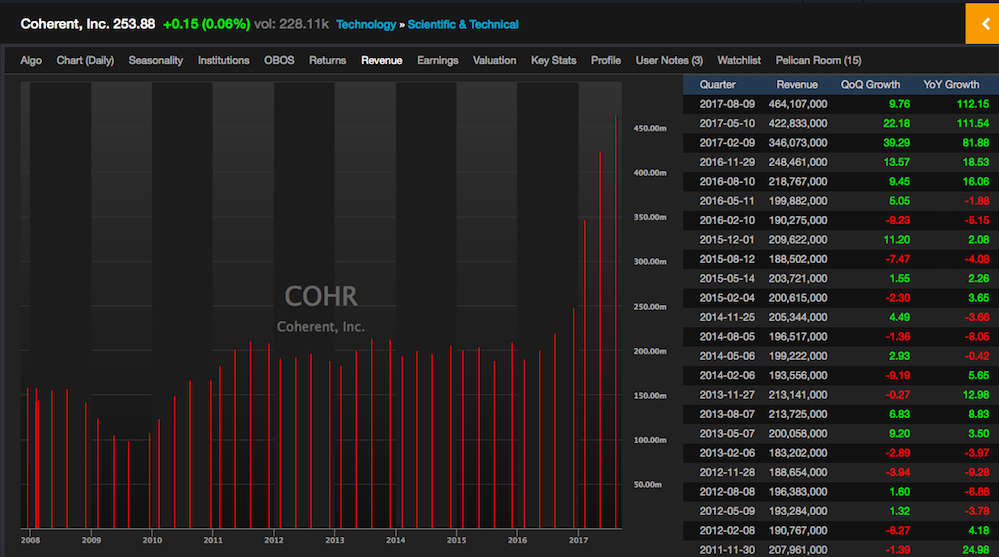Click the 2014-02-06 quarter date
Screen dimensions: 999x557
pos(727,375)
